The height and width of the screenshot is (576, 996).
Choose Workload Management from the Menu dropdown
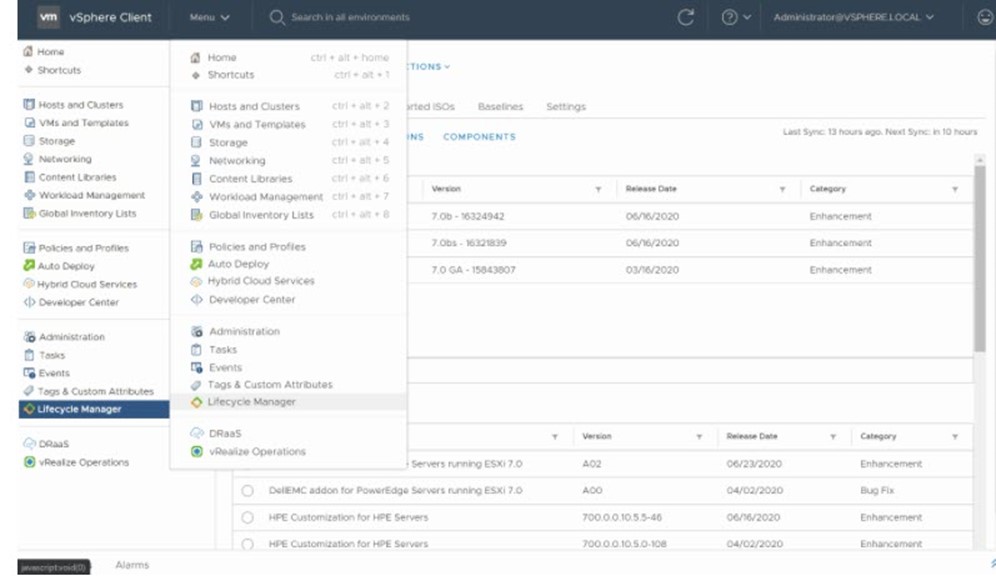click(x=288, y=197)
